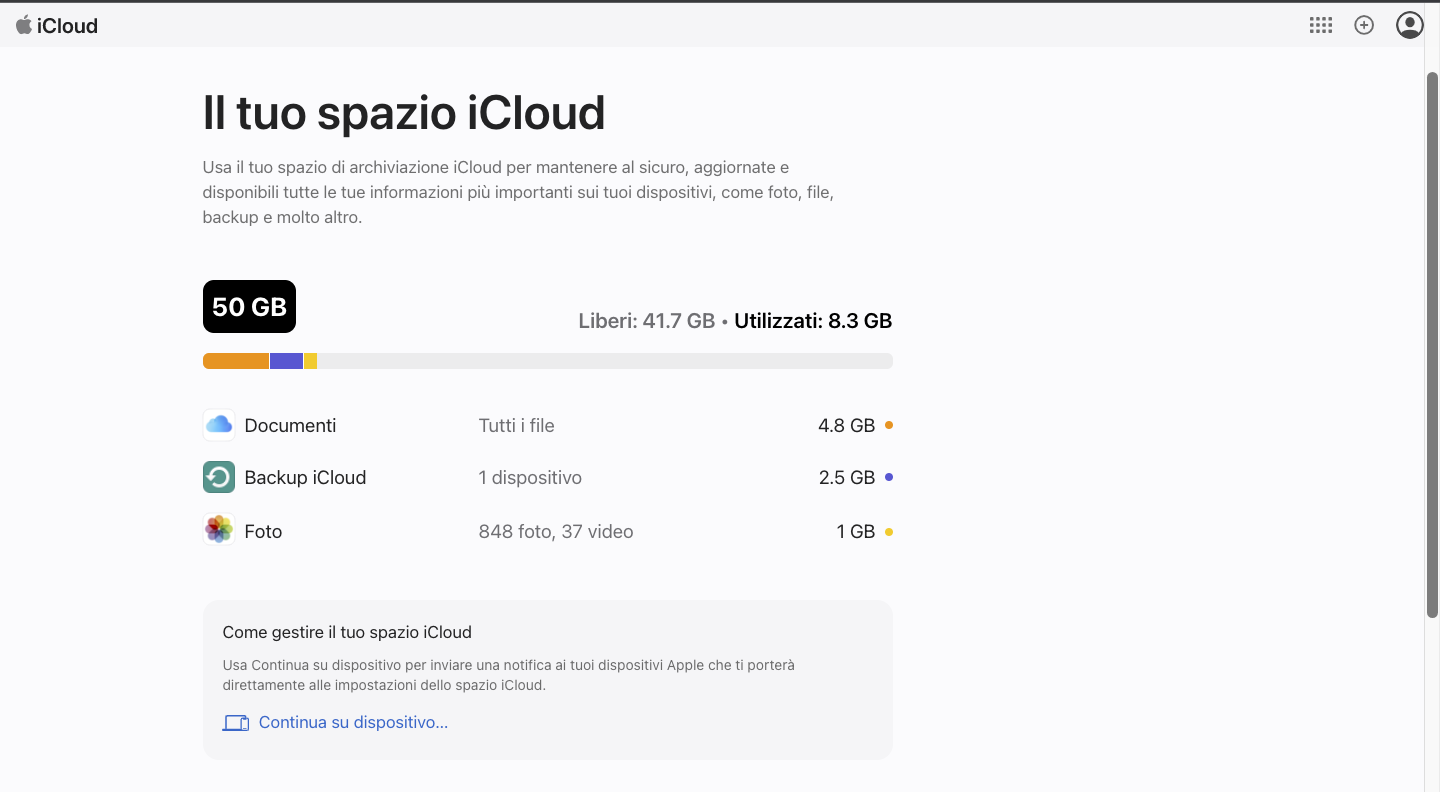Image resolution: width=1440 pixels, height=792 pixels.
Task: Open the Foto app icon
Action: (218, 530)
